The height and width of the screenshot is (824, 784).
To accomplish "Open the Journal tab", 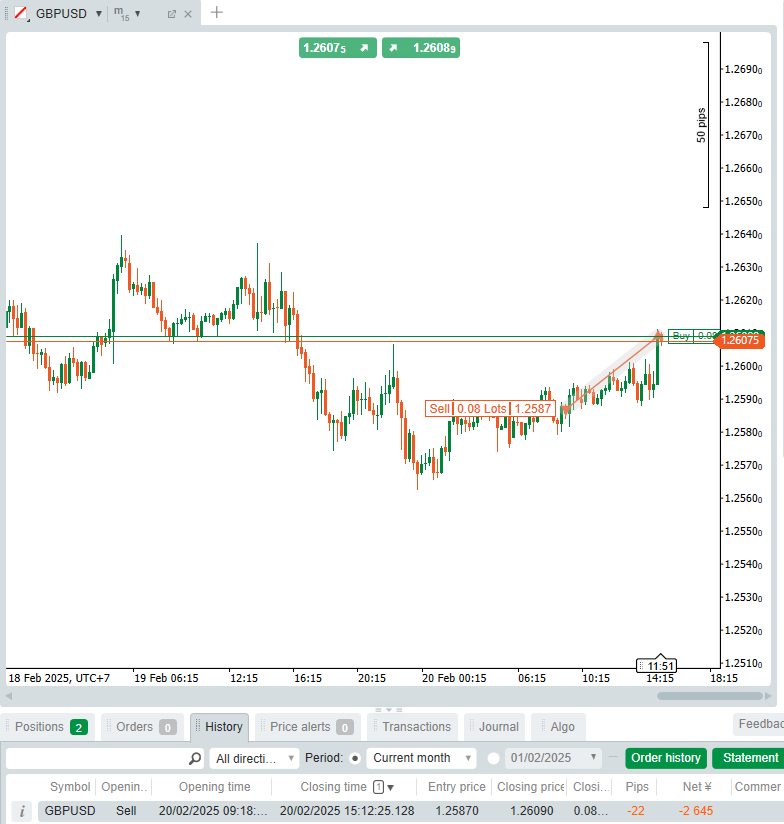I will pyautogui.click(x=494, y=727).
